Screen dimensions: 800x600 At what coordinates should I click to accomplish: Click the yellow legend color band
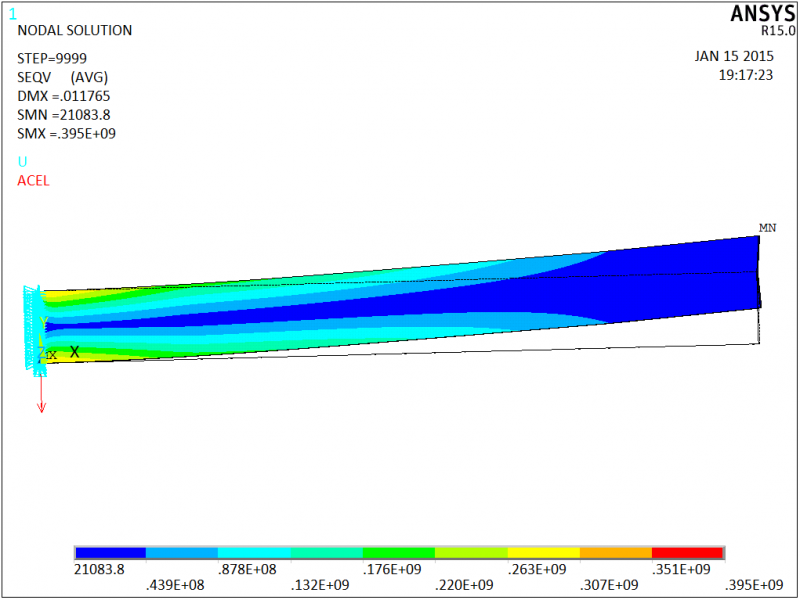pos(544,553)
